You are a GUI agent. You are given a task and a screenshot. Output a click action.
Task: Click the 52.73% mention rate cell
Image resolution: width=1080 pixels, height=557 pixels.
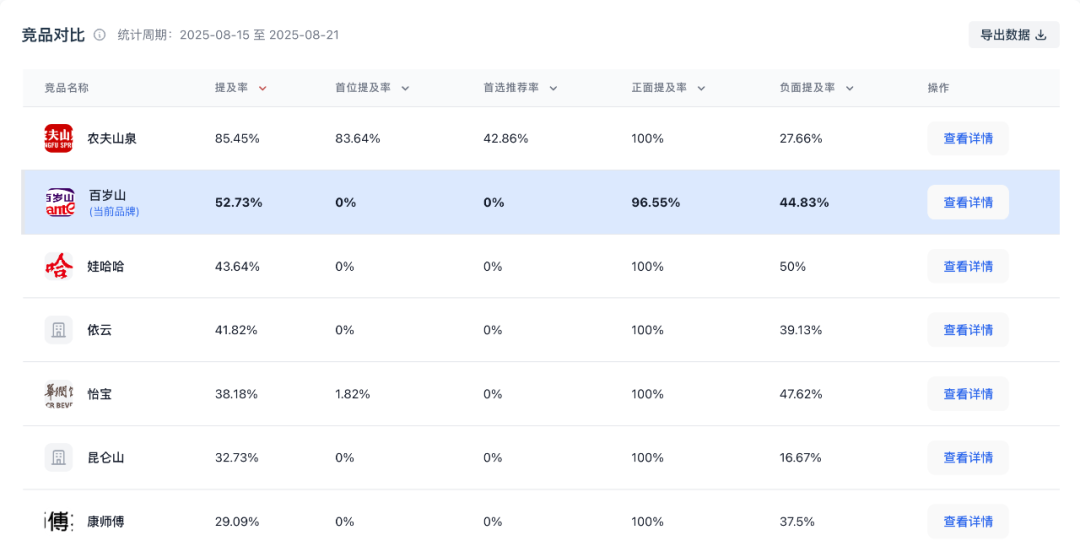pyautogui.click(x=238, y=202)
